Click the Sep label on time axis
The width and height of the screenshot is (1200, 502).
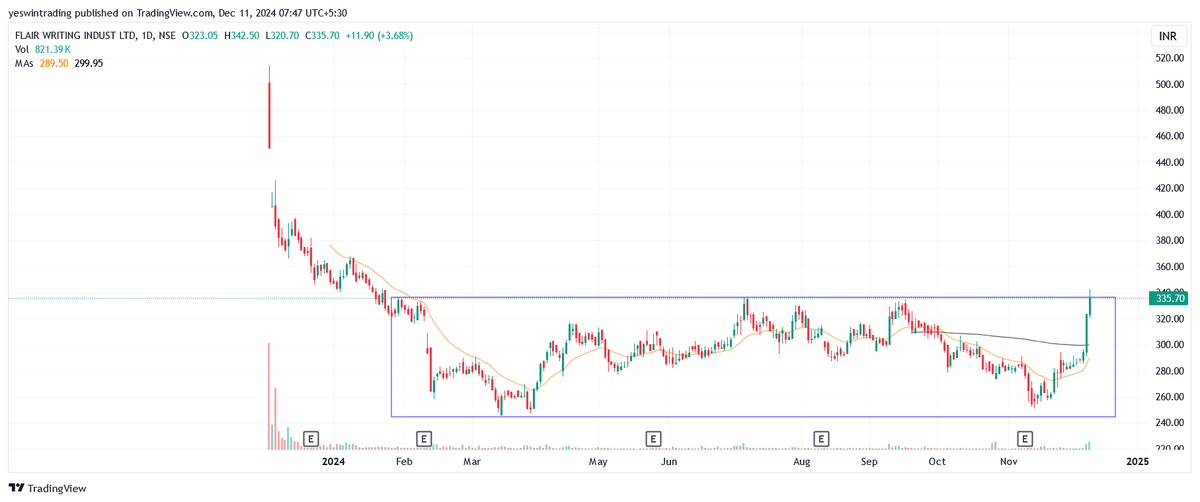pos(869,463)
